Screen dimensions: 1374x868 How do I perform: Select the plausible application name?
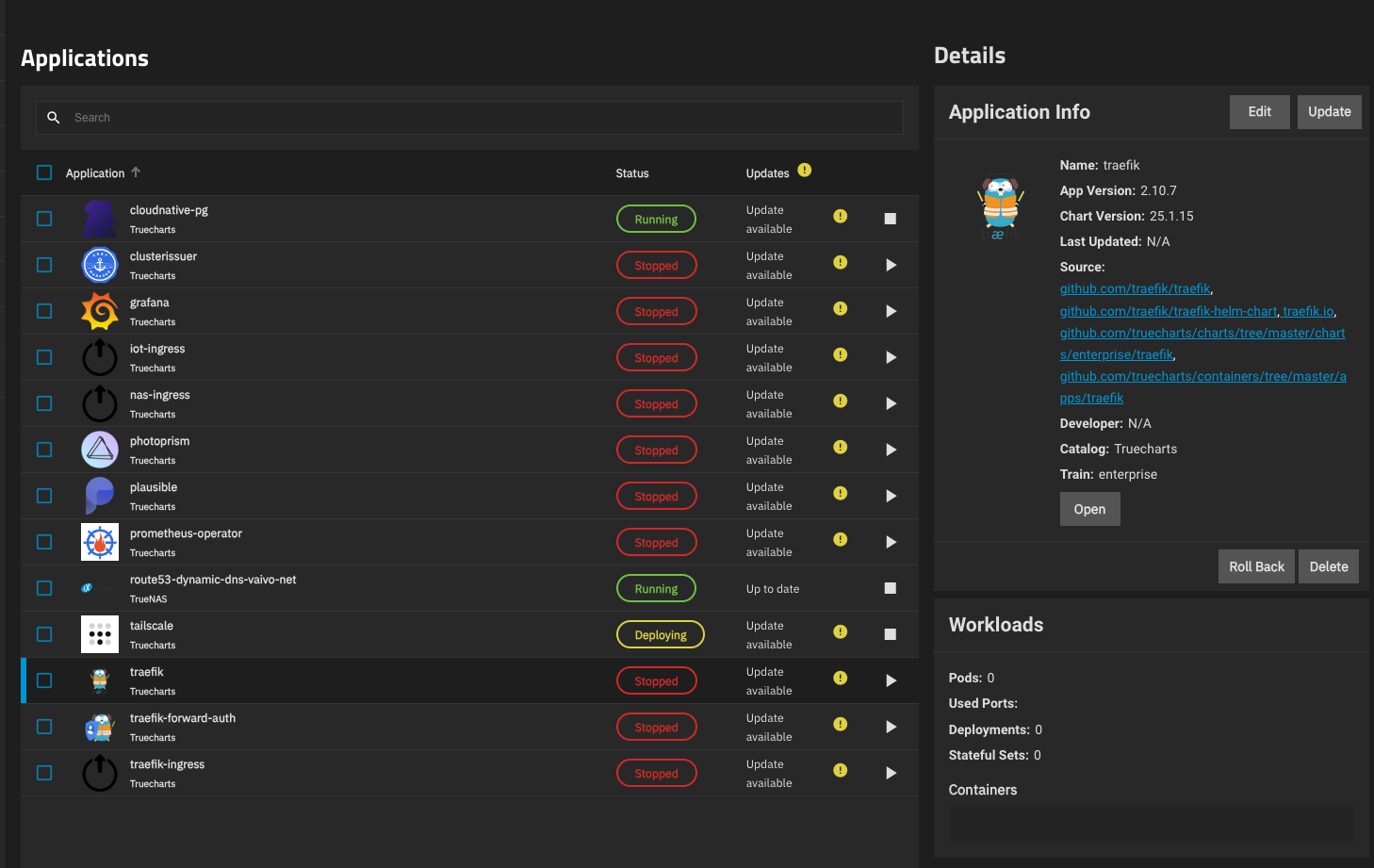[154, 487]
